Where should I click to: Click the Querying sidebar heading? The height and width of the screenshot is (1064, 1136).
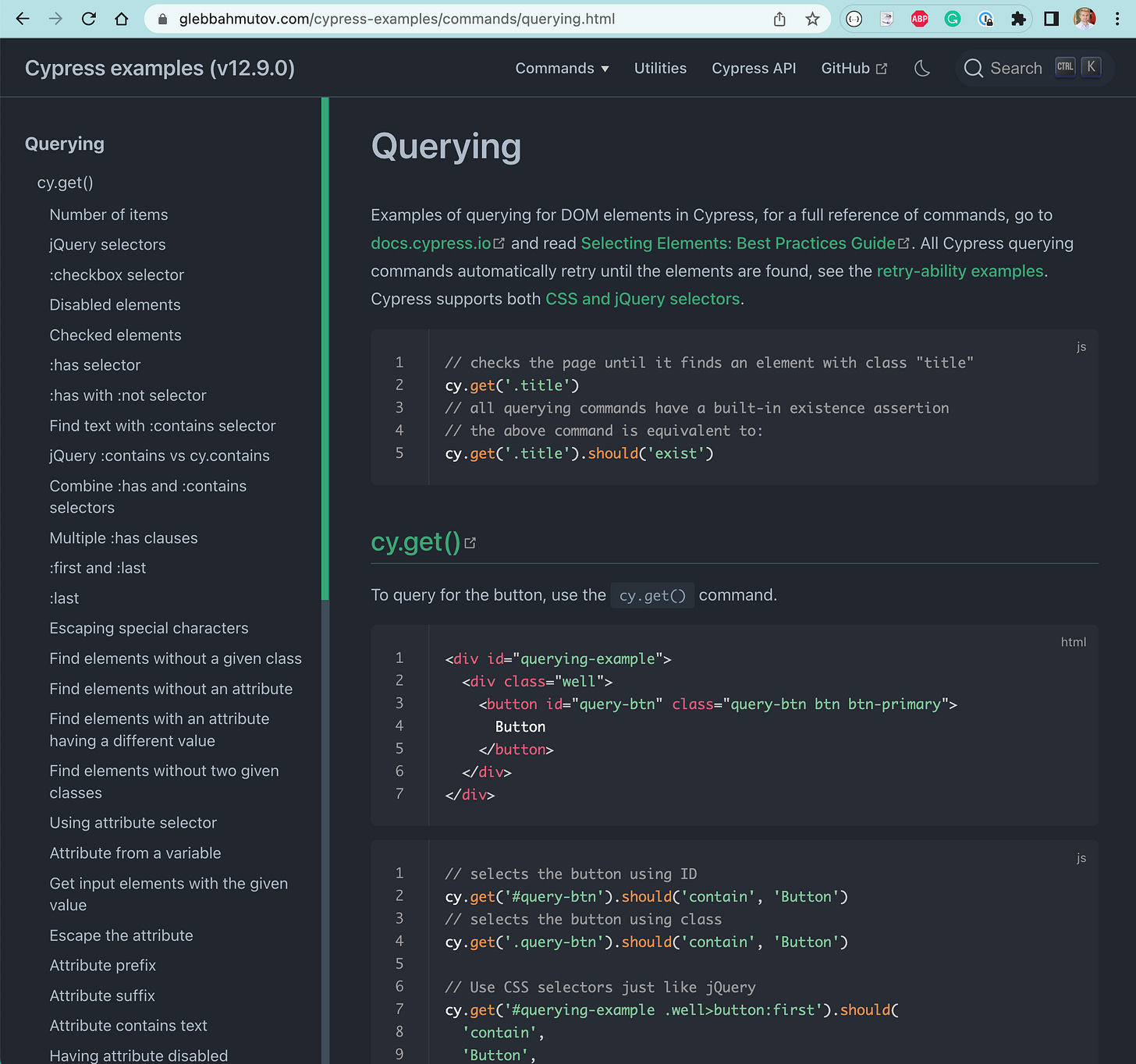65,144
